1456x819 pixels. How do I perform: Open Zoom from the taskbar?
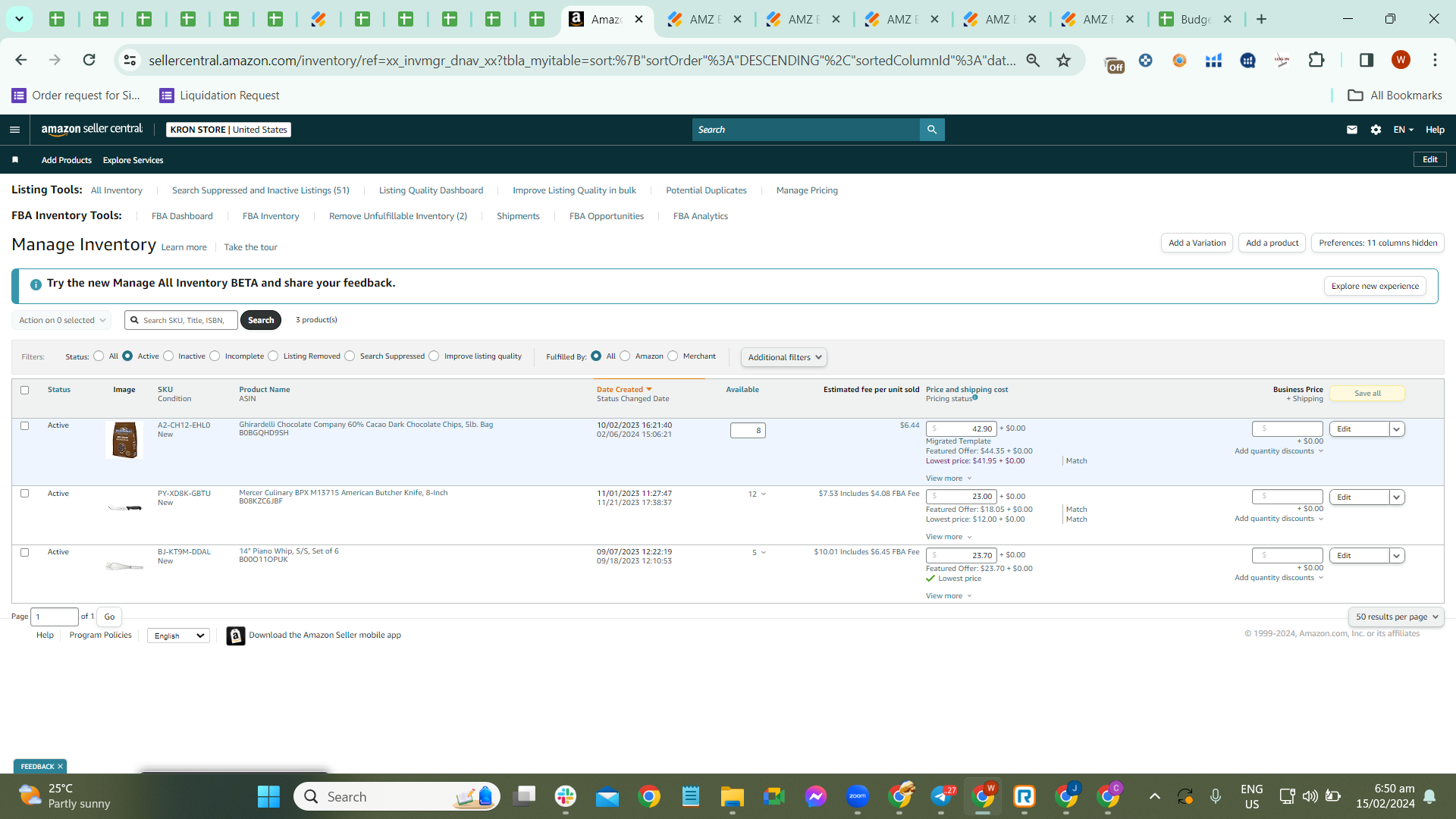click(x=858, y=796)
